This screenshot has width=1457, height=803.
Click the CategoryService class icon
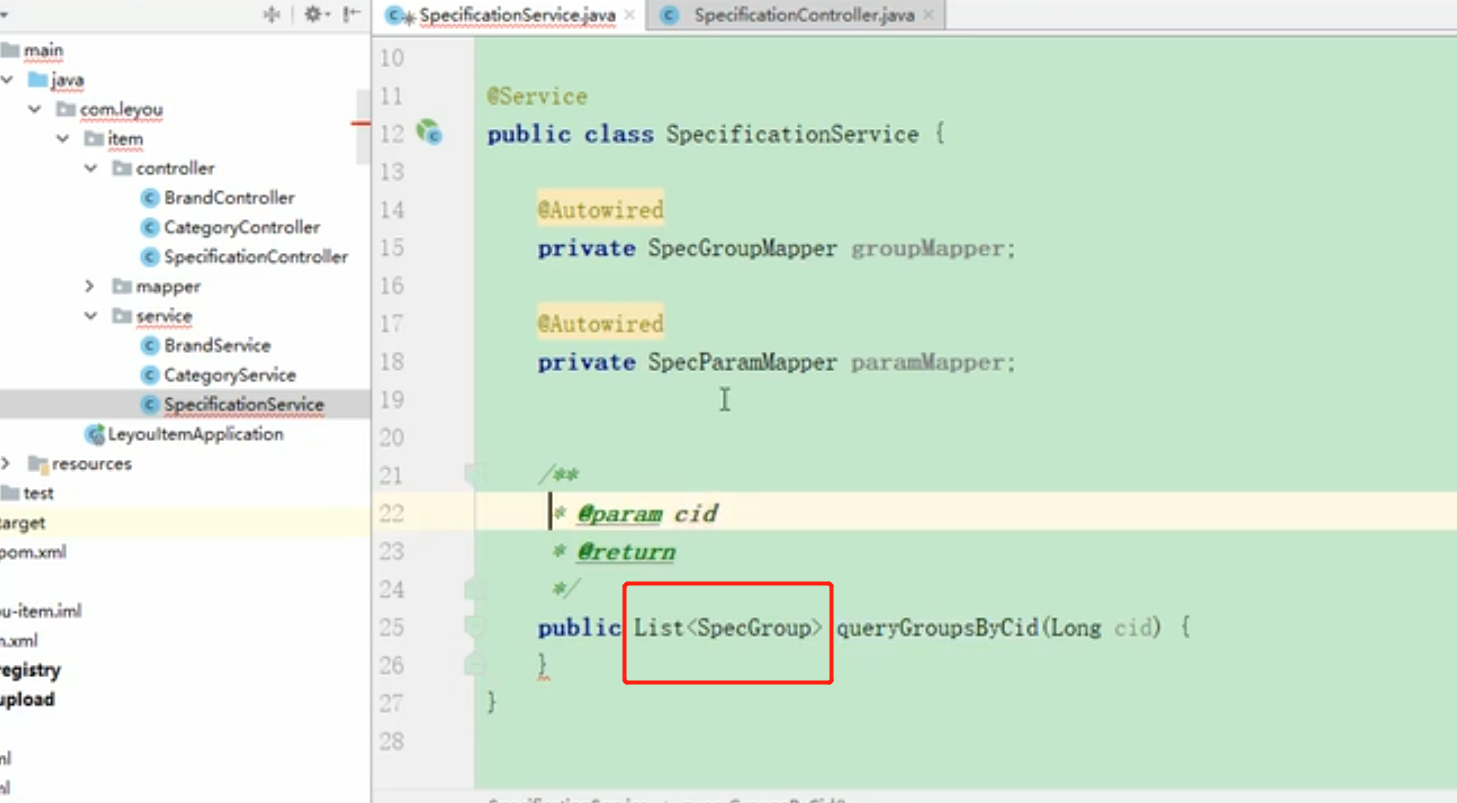coord(150,375)
